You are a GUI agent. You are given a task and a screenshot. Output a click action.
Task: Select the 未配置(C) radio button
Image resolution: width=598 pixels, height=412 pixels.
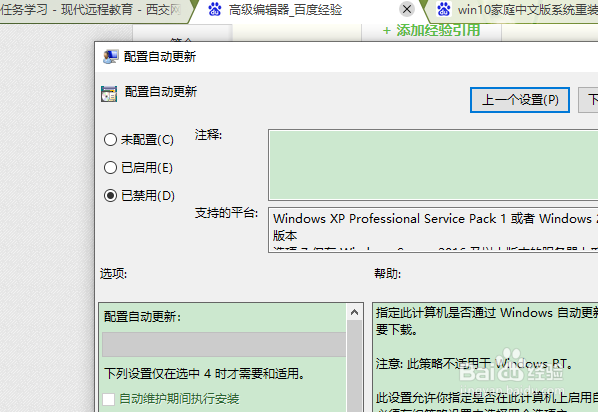point(110,140)
